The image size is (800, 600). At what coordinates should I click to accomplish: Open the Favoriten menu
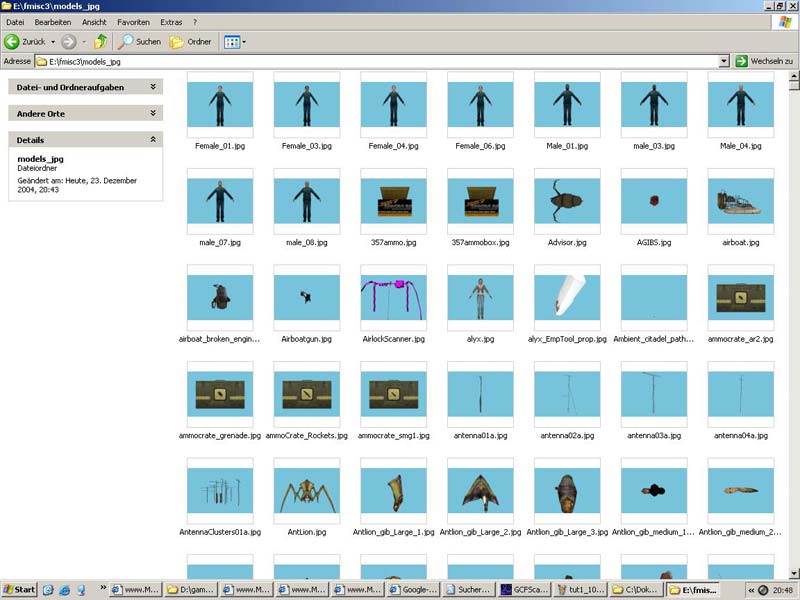click(x=133, y=22)
